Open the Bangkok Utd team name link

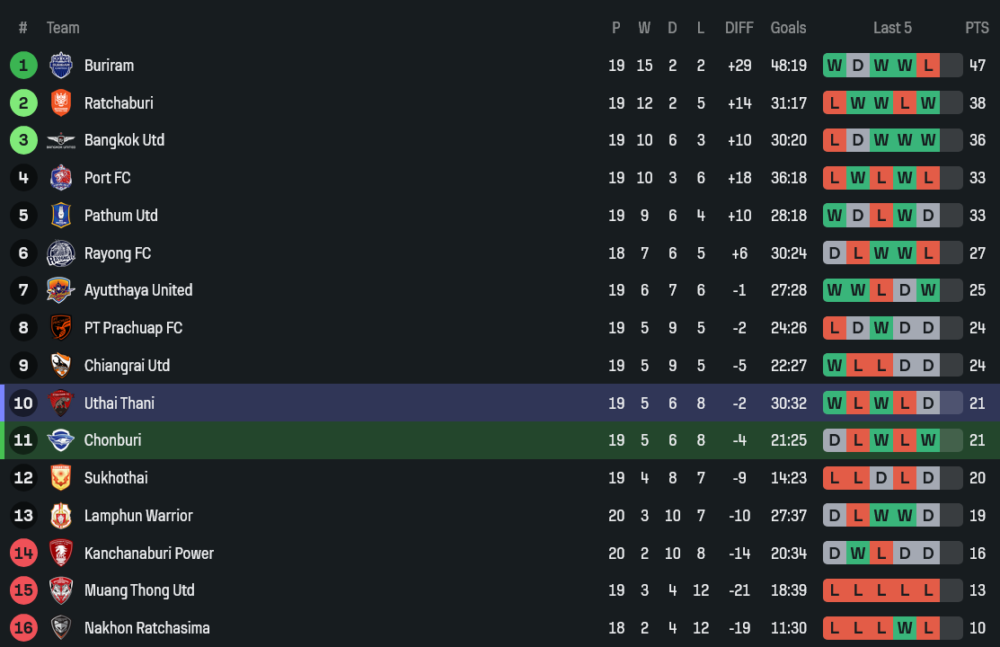124,140
